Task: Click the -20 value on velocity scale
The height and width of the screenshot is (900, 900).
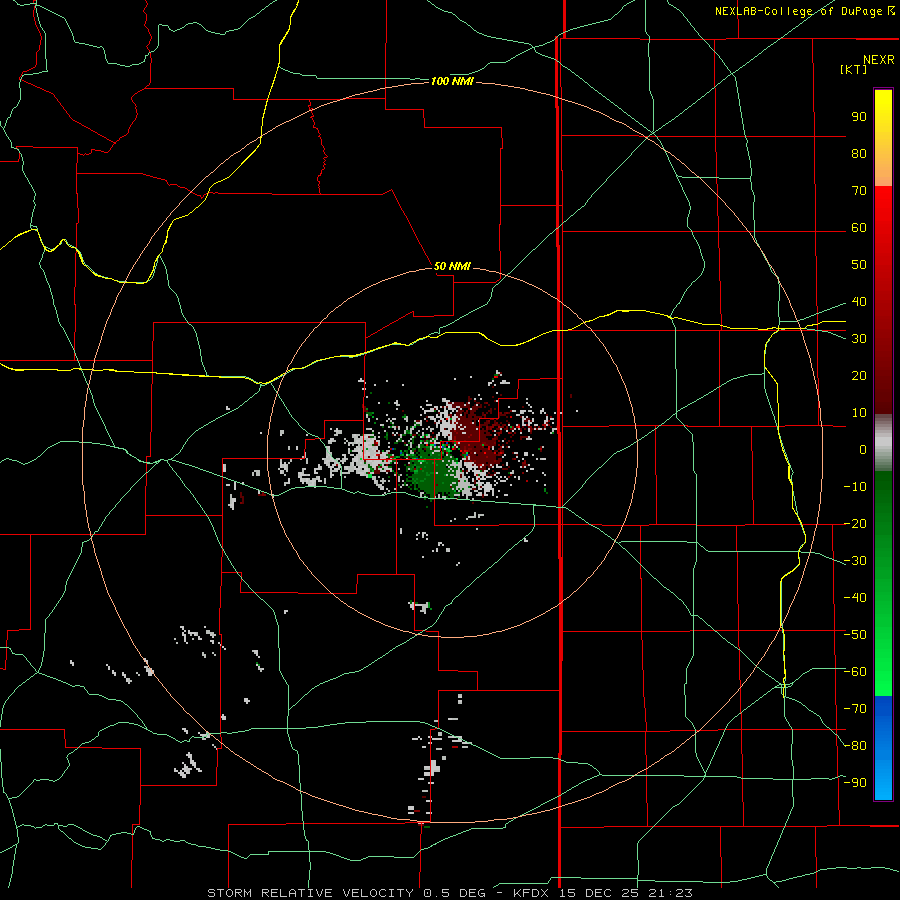Action: point(855,523)
